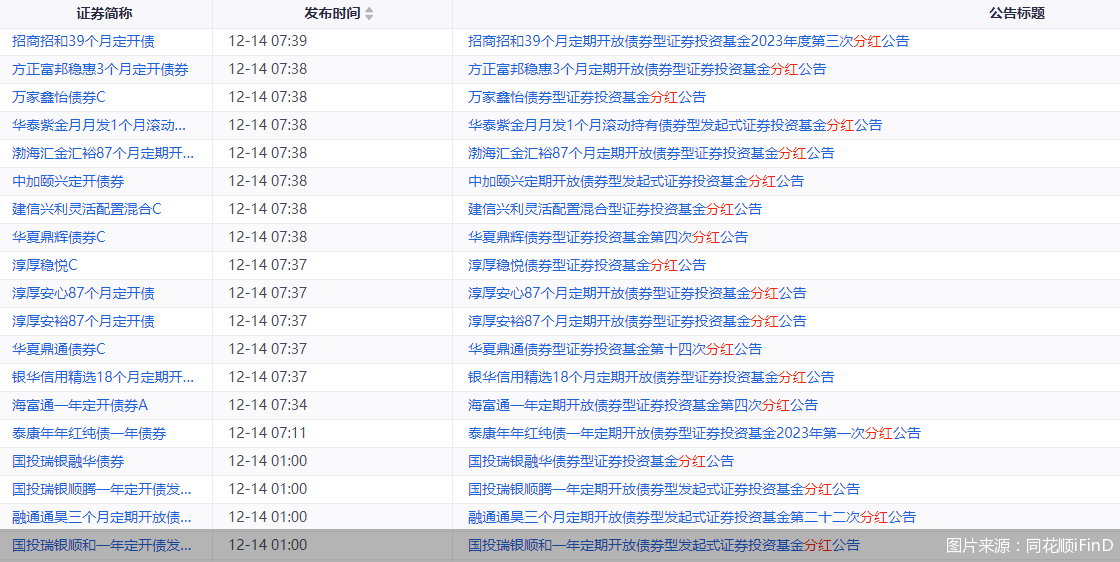Open announcement 淳厚安心87个月定期开放债券型分红公告
This screenshot has height=562, width=1120.
(x=637, y=293)
